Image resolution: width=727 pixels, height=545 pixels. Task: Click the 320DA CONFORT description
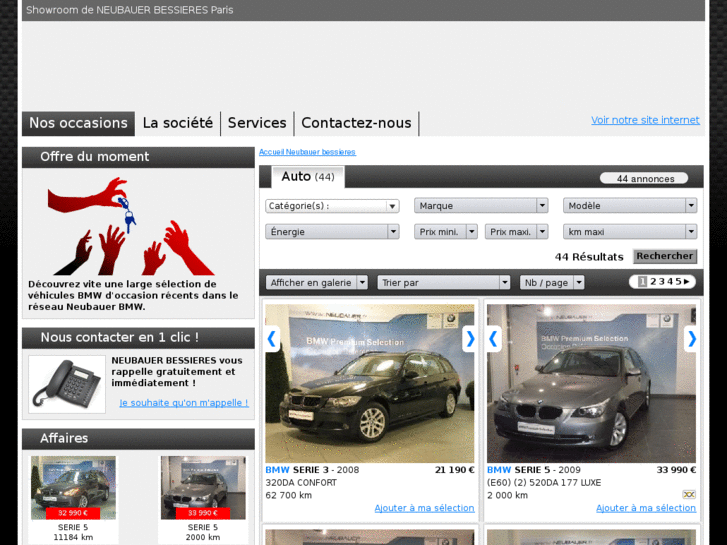[x=301, y=483]
